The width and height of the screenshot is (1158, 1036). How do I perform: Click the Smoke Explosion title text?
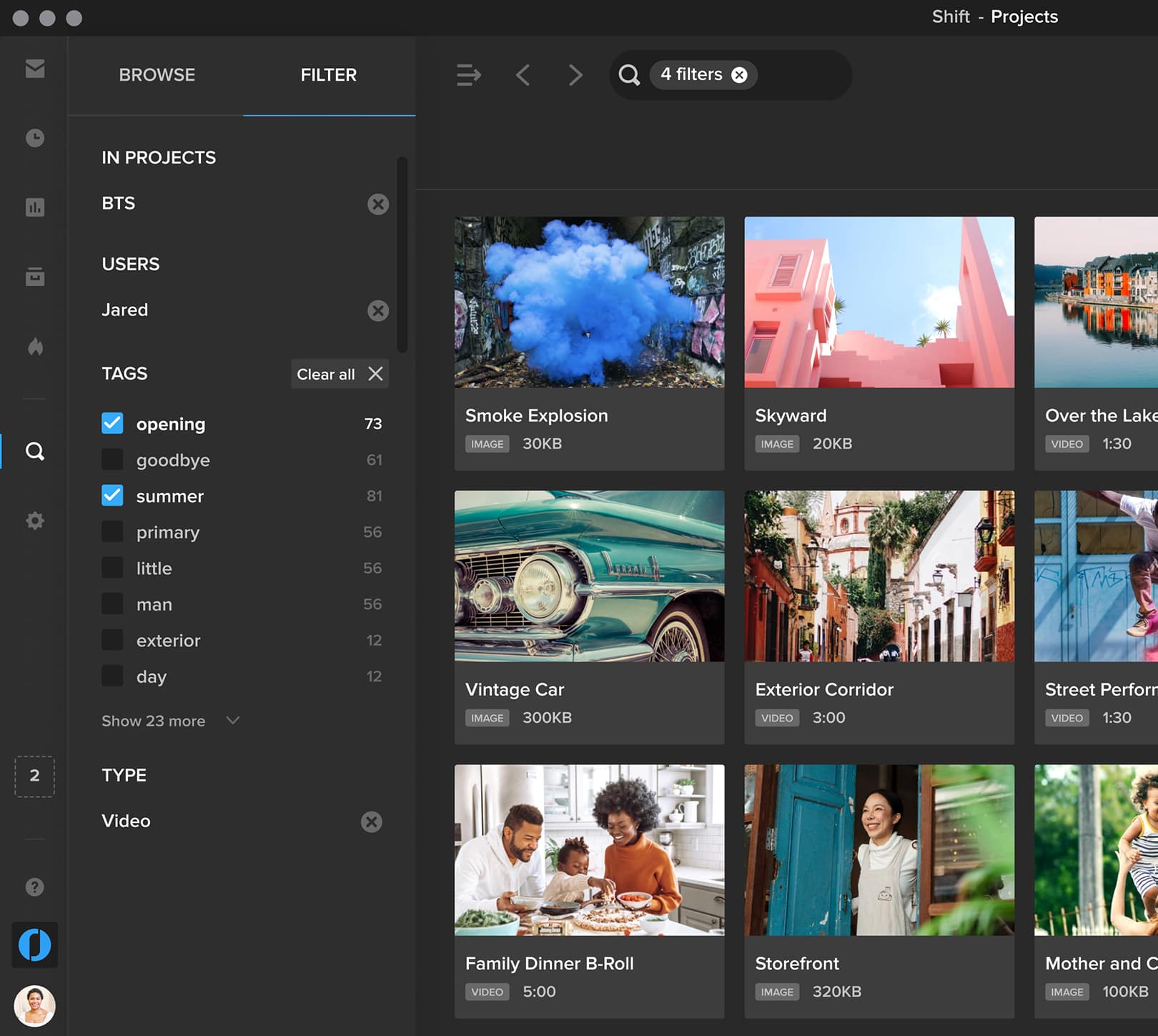pos(536,415)
